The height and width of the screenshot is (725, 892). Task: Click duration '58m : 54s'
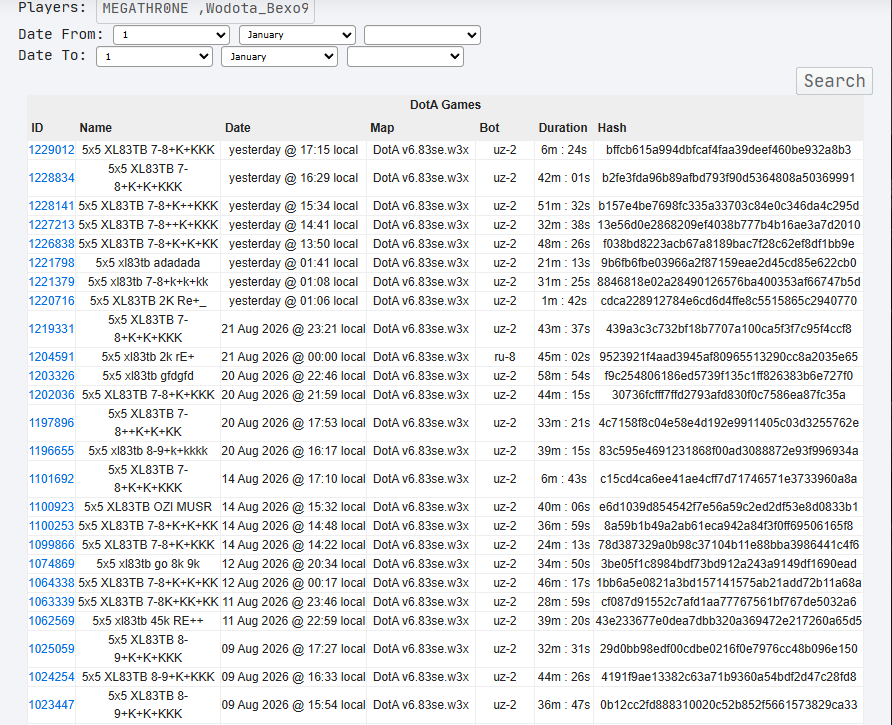click(564, 376)
